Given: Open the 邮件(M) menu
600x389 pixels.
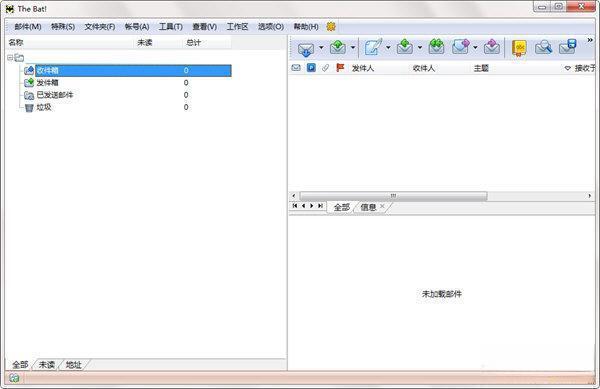Looking at the screenshot, I should [x=28, y=27].
